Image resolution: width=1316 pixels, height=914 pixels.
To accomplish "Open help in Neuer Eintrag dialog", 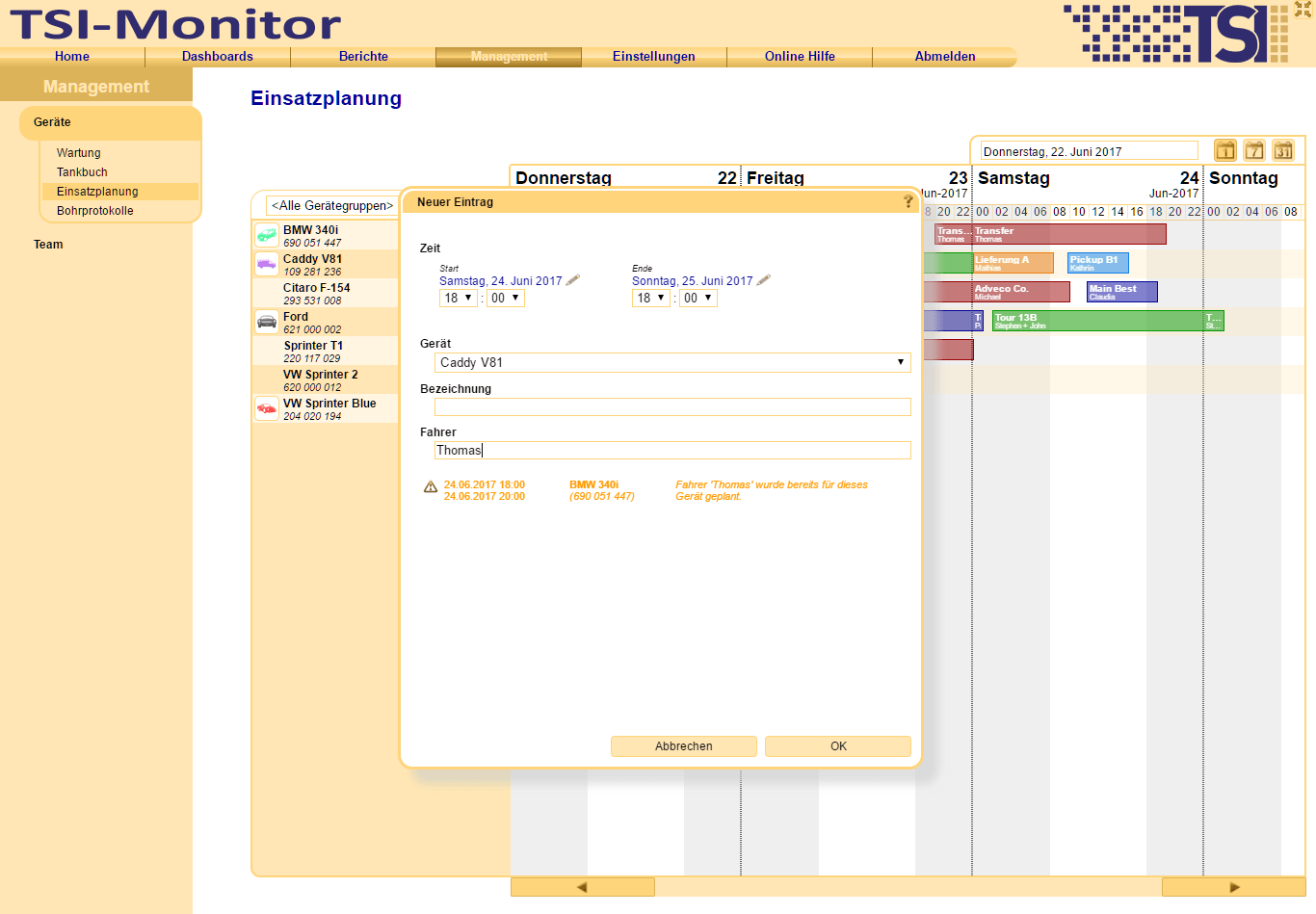I will tap(908, 201).
